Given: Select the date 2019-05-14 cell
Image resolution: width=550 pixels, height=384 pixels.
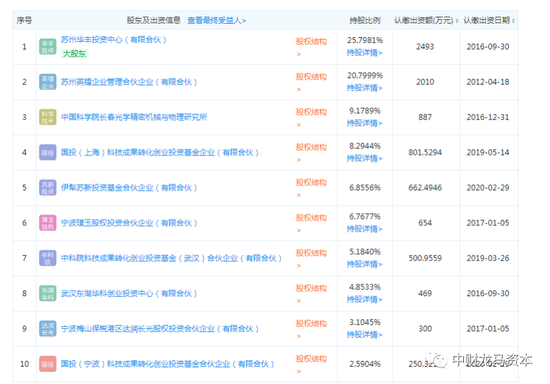Looking at the screenshot, I should click(488, 153).
